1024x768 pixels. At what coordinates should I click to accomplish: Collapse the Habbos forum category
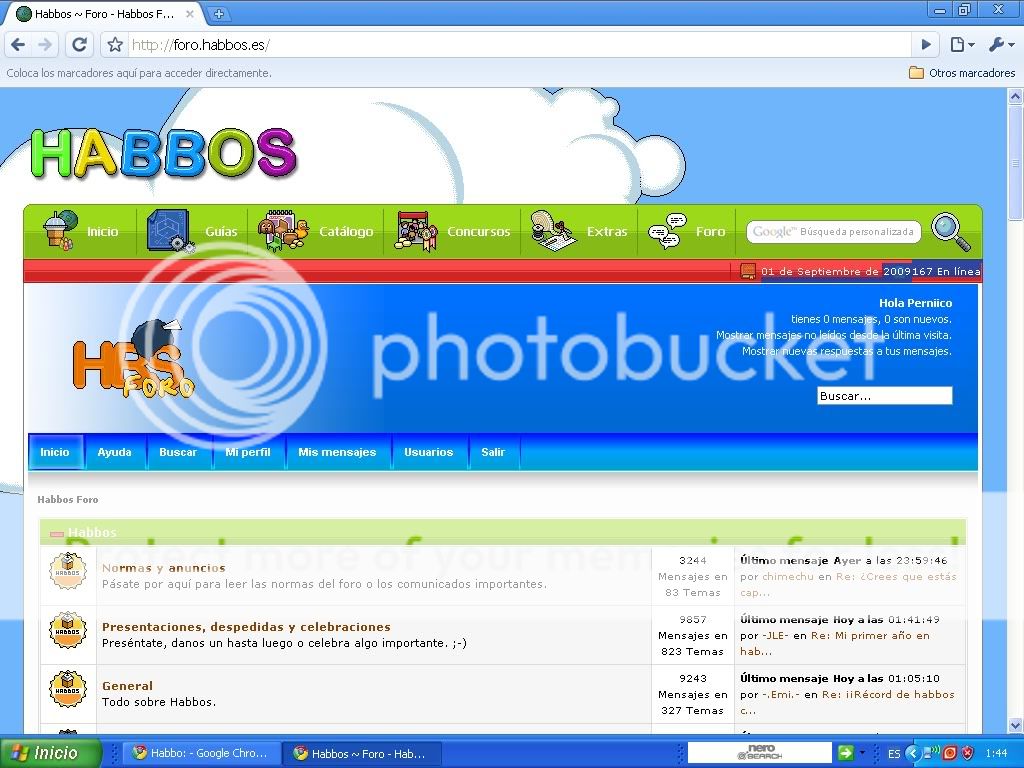pos(57,534)
